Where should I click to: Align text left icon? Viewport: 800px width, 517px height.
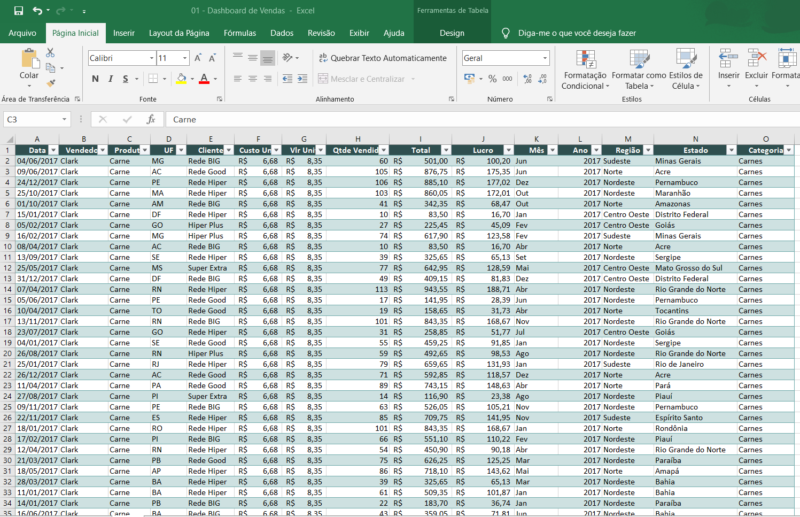(238, 79)
